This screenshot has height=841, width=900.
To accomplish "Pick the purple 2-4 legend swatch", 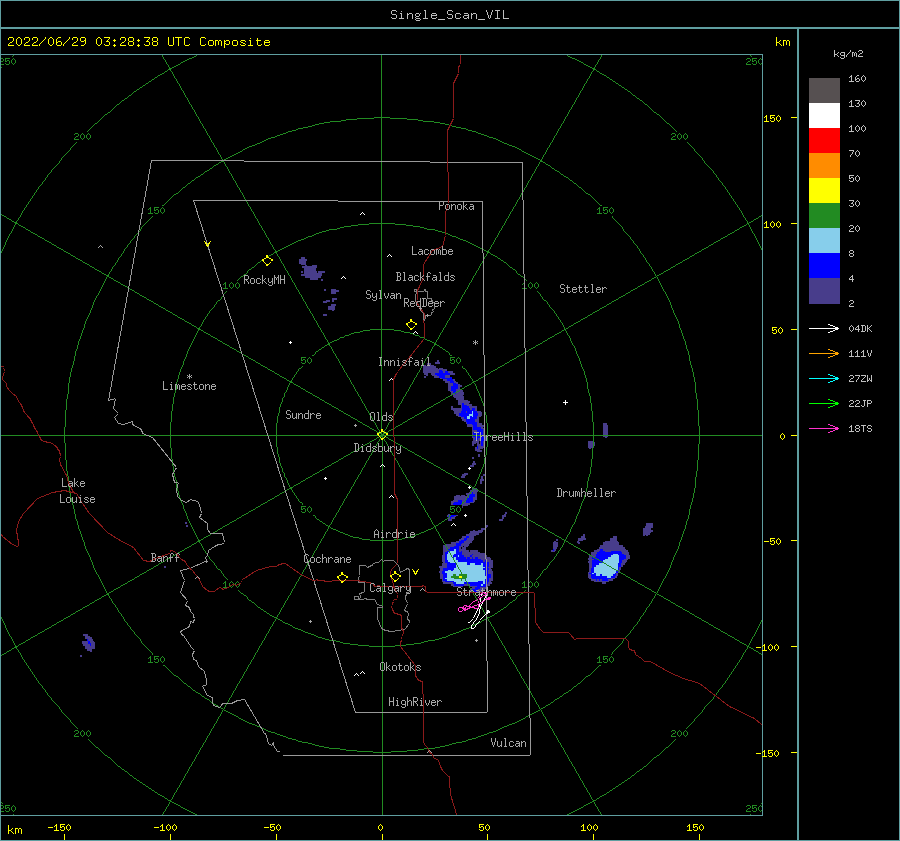I will [824, 290].
